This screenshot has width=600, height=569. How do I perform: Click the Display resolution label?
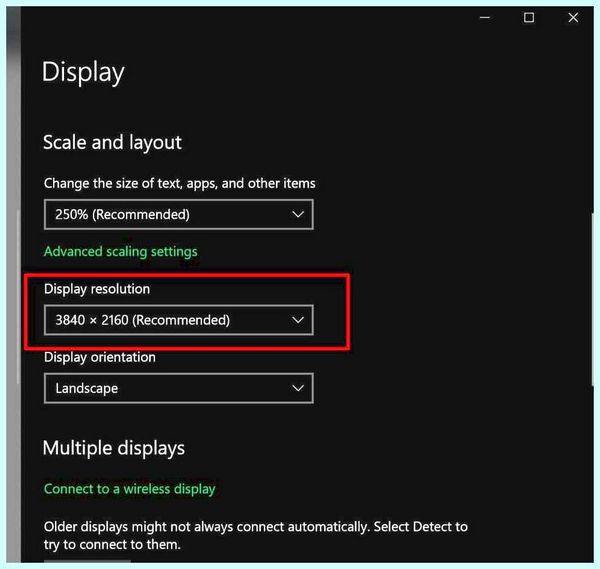point(97,289)
